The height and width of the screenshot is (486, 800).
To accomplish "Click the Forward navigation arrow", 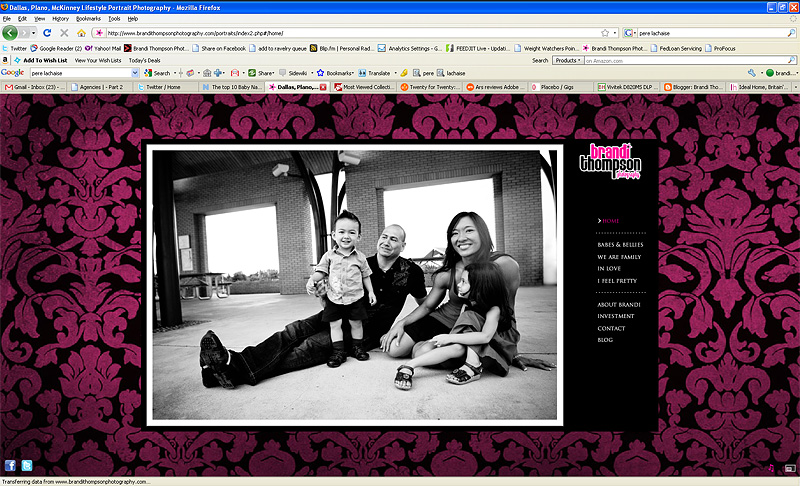I will (x=24, y=33).
